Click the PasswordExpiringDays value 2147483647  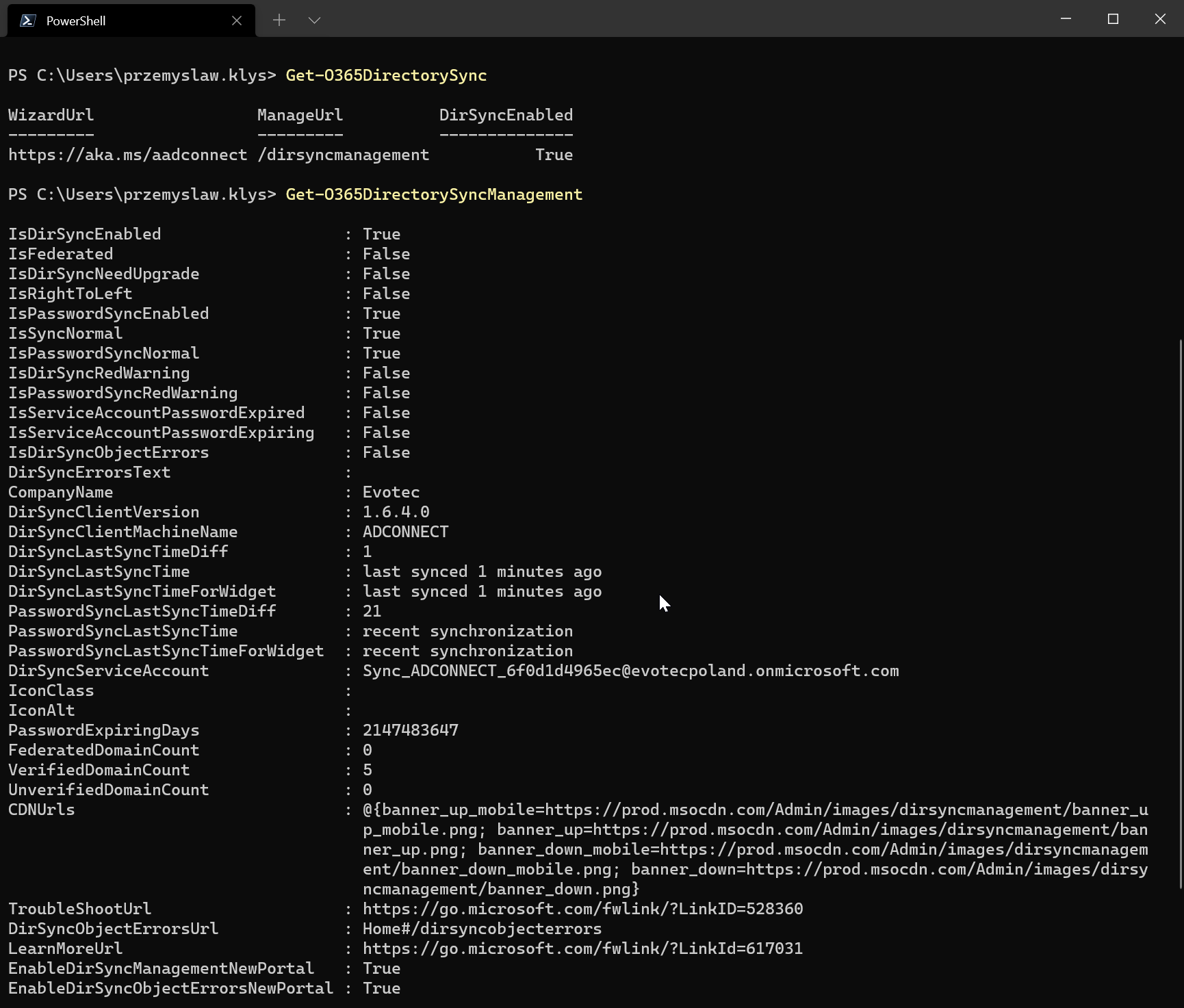pos(411,730)
